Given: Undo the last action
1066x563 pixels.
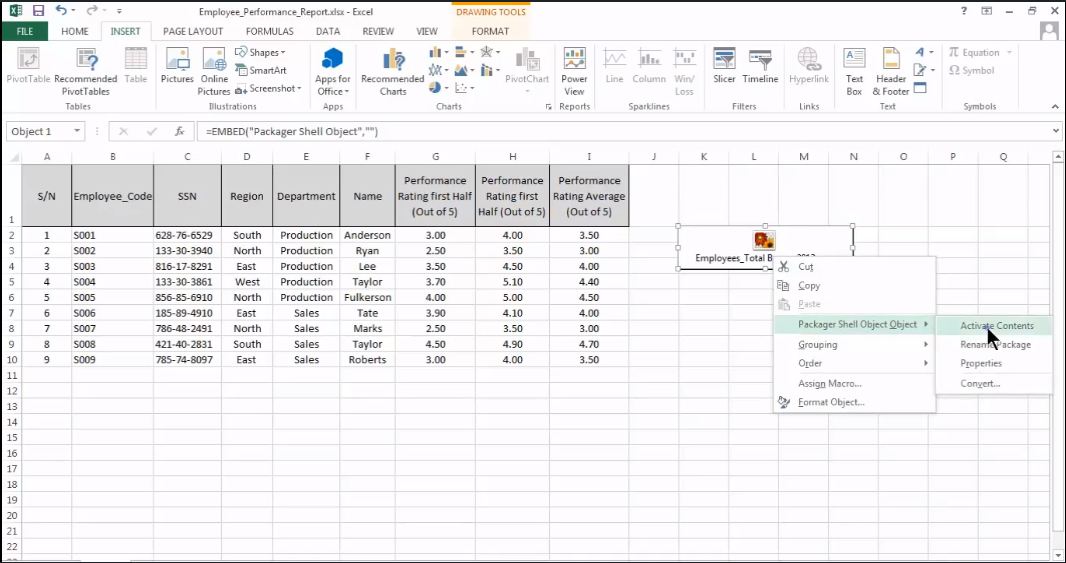Looking at the screenshot, I should pos(61,11).
